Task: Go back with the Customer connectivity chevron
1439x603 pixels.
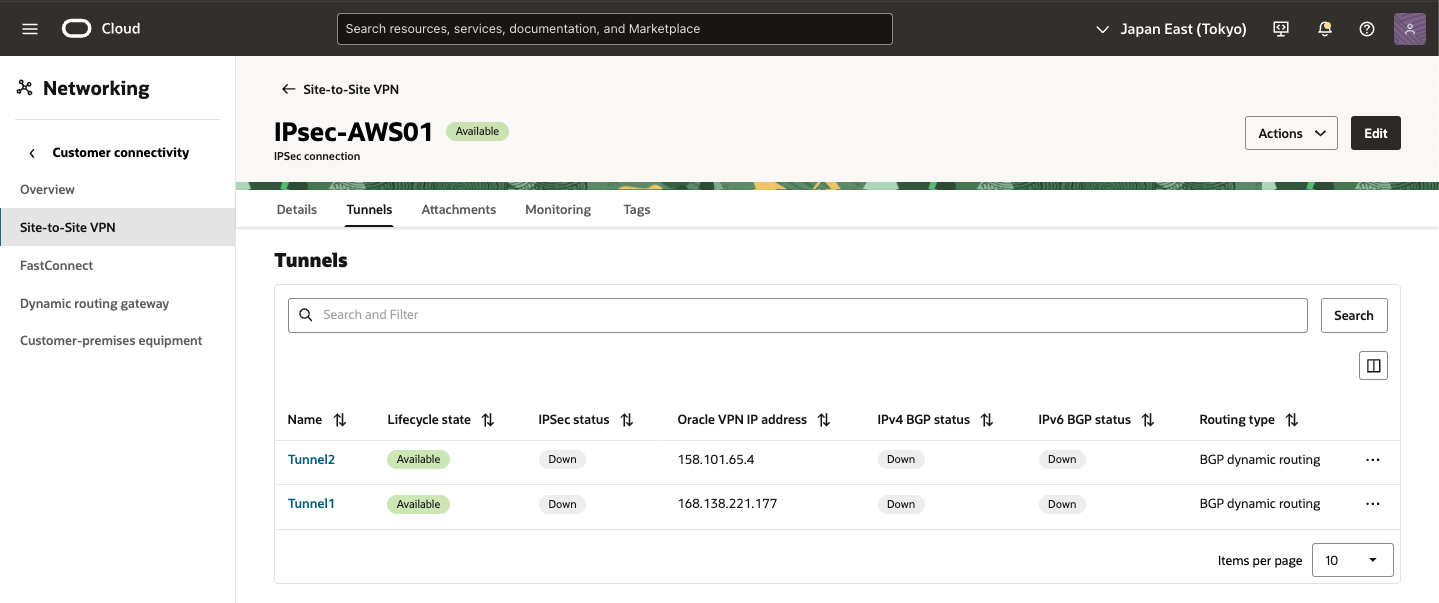Action: 32,153
